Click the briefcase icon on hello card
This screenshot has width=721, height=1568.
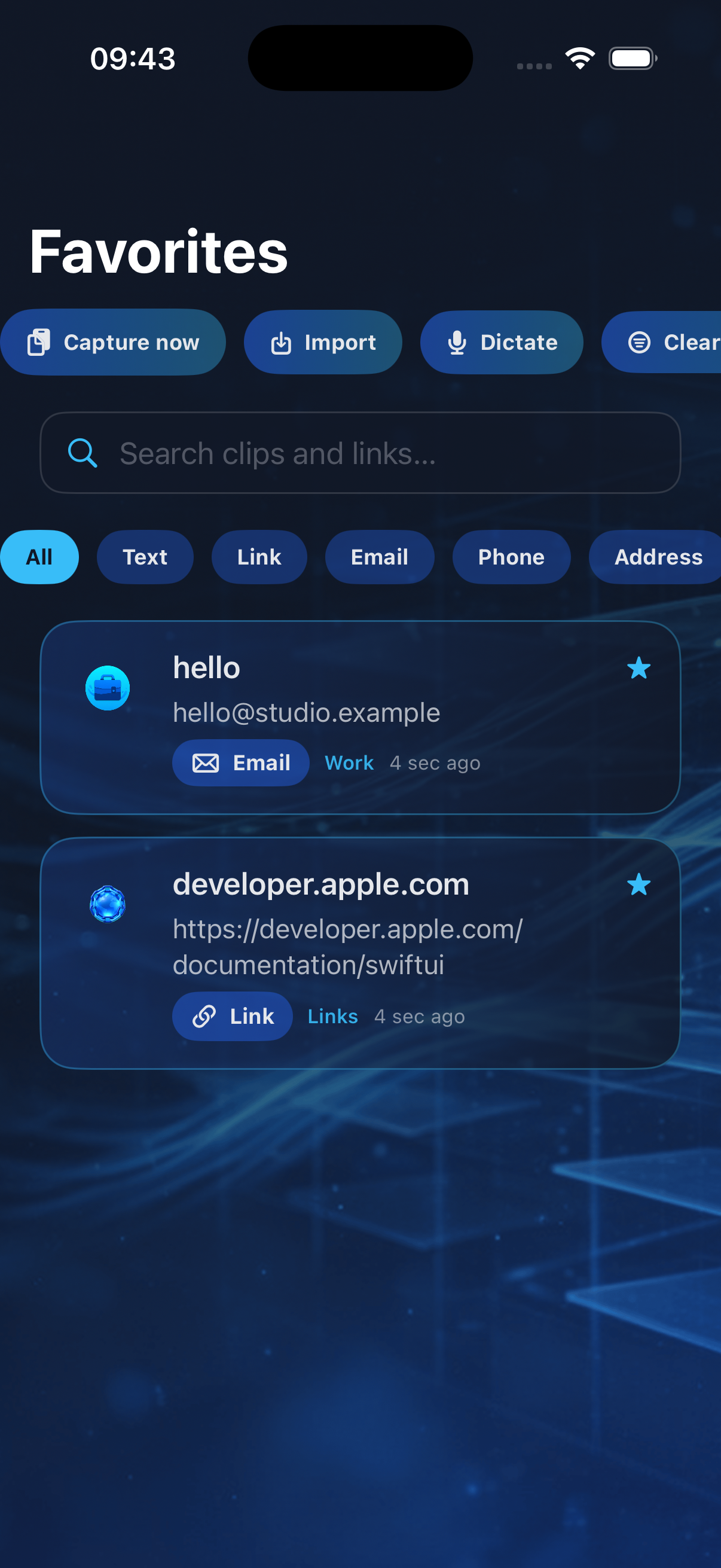click(108, 688)
